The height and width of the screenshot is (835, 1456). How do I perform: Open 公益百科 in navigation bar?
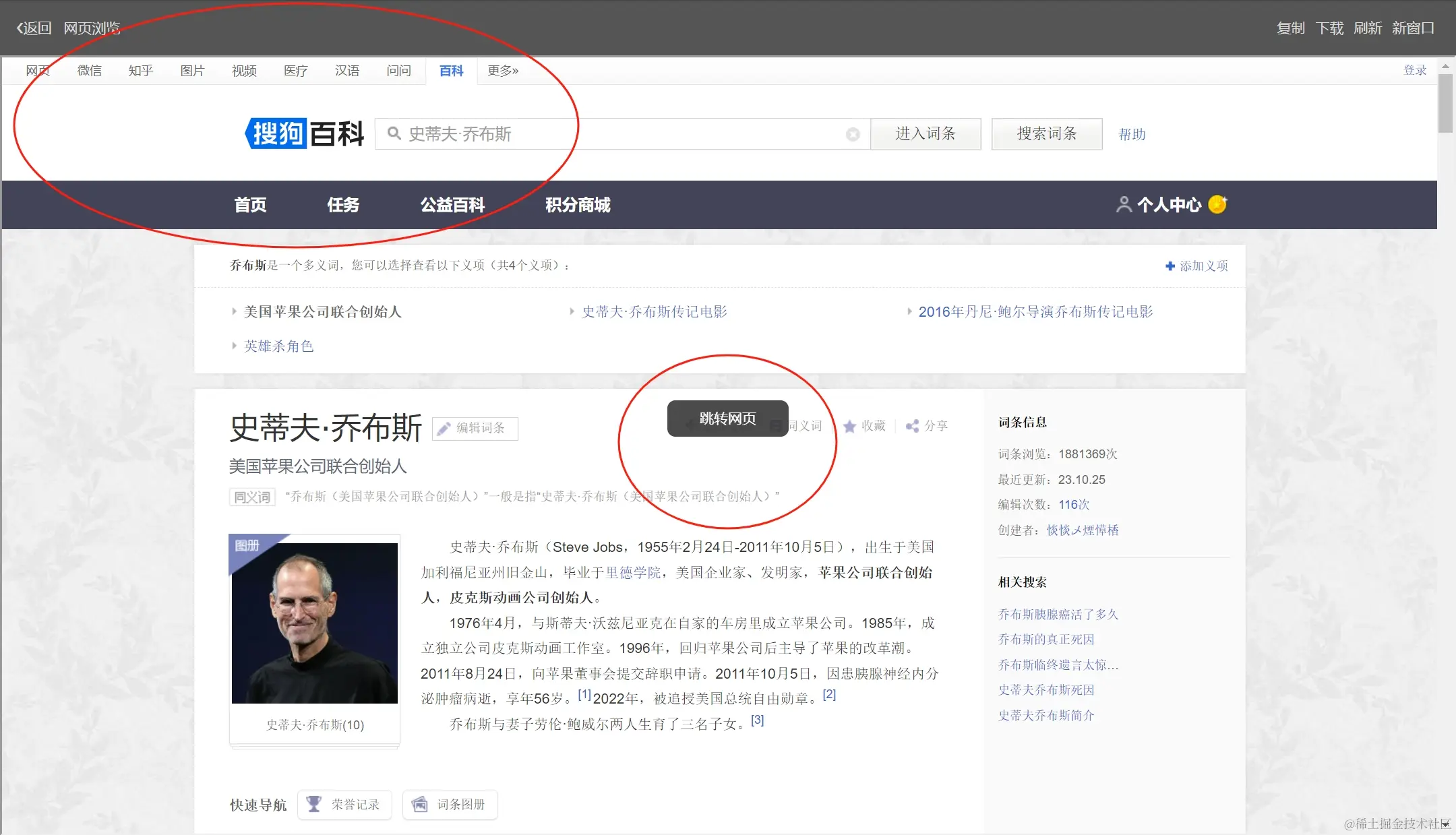coord(452,205)
